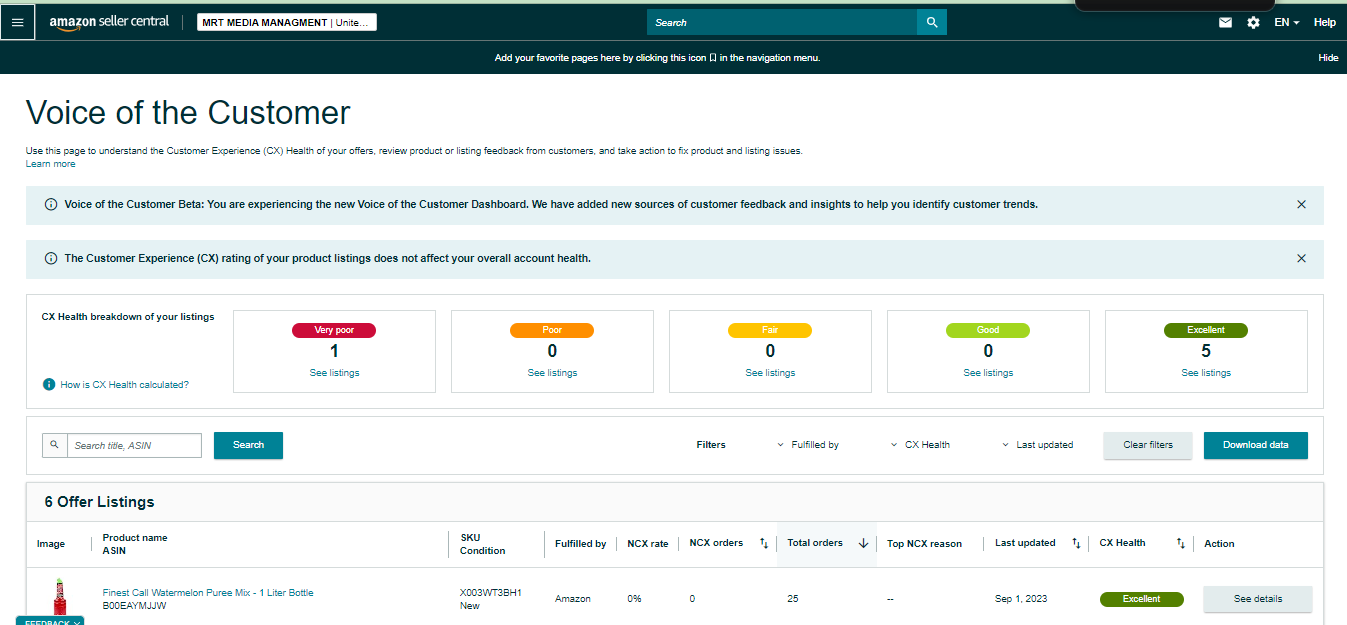Dismiss the CX rating account health banner
1347x625 pixels.
click(1301, 258)
